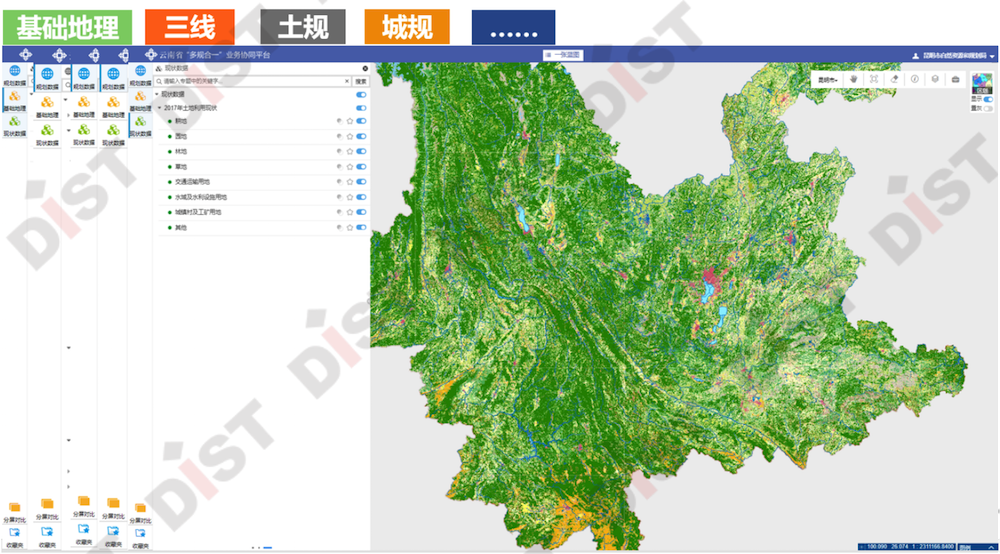Enable the 置灰 gray-out toggle

[x=988, y=108]
